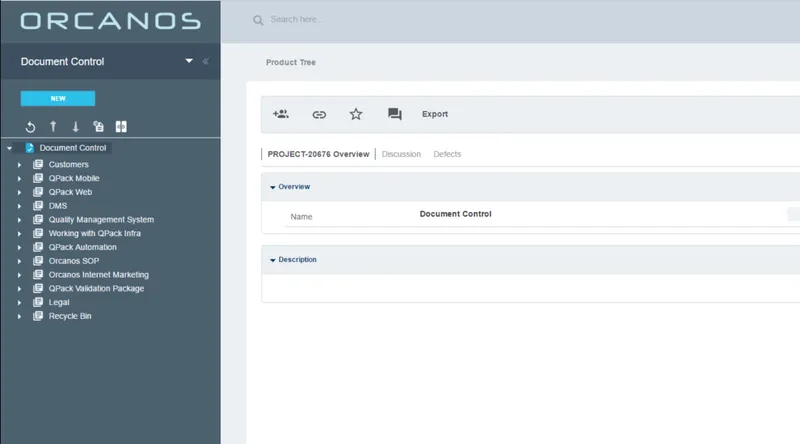Image resolution: width=800 pixels, height=444 pixels.
Task: Expand the Customers tree node
Action: tap(19, 165)
